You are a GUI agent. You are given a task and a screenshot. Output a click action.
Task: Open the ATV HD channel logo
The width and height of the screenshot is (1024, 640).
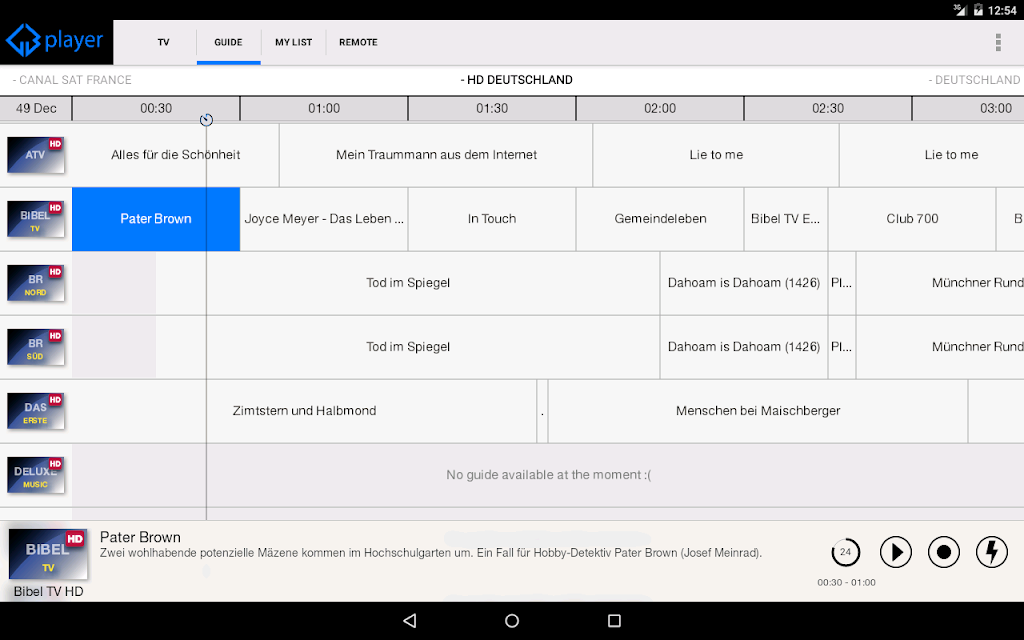point(36,155)
